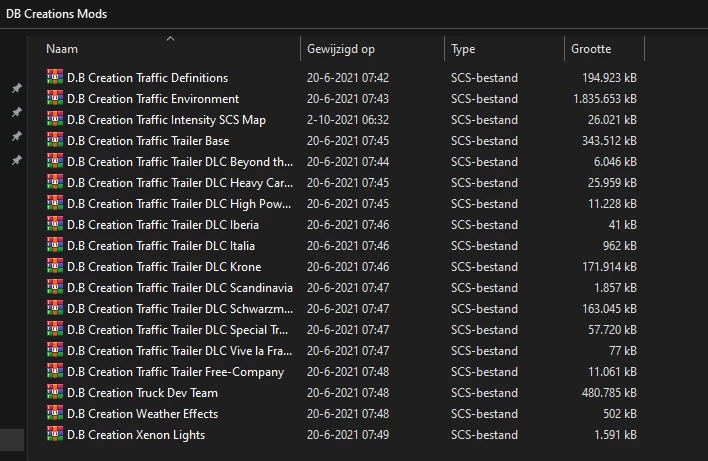Click the archive icon for Traffic Definitions file
708x461 pixels.
(x=54, y=77)
